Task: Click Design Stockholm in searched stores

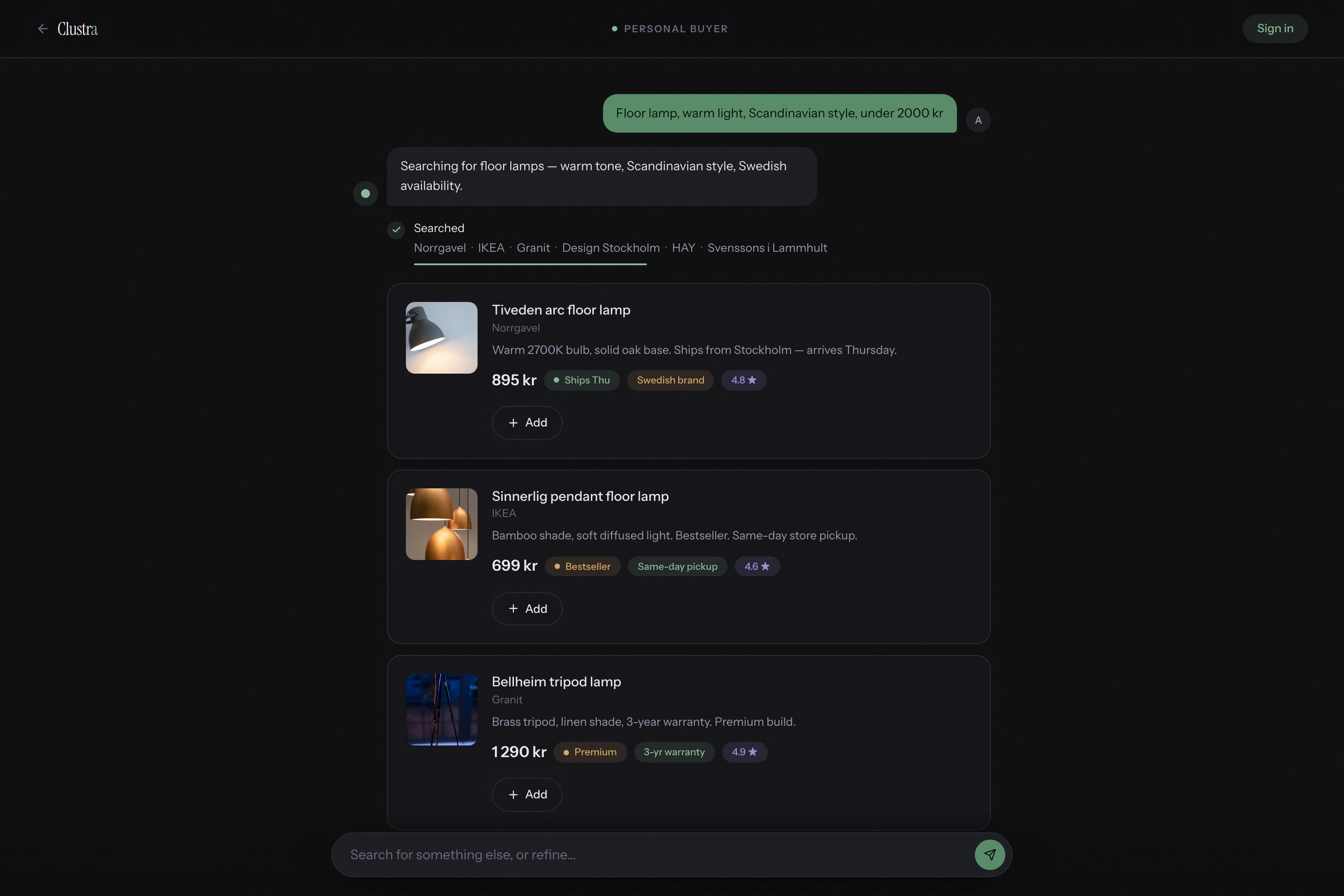Action: coord(610,247)
